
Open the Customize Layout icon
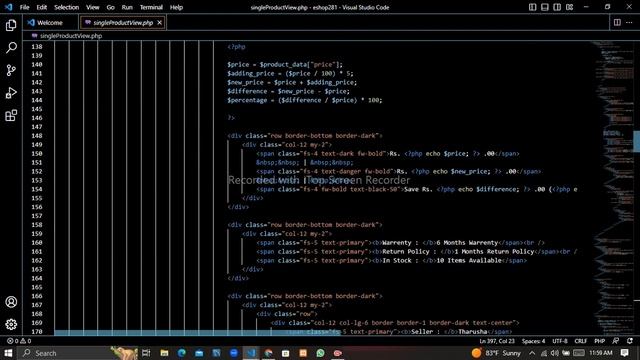point(569,7)
